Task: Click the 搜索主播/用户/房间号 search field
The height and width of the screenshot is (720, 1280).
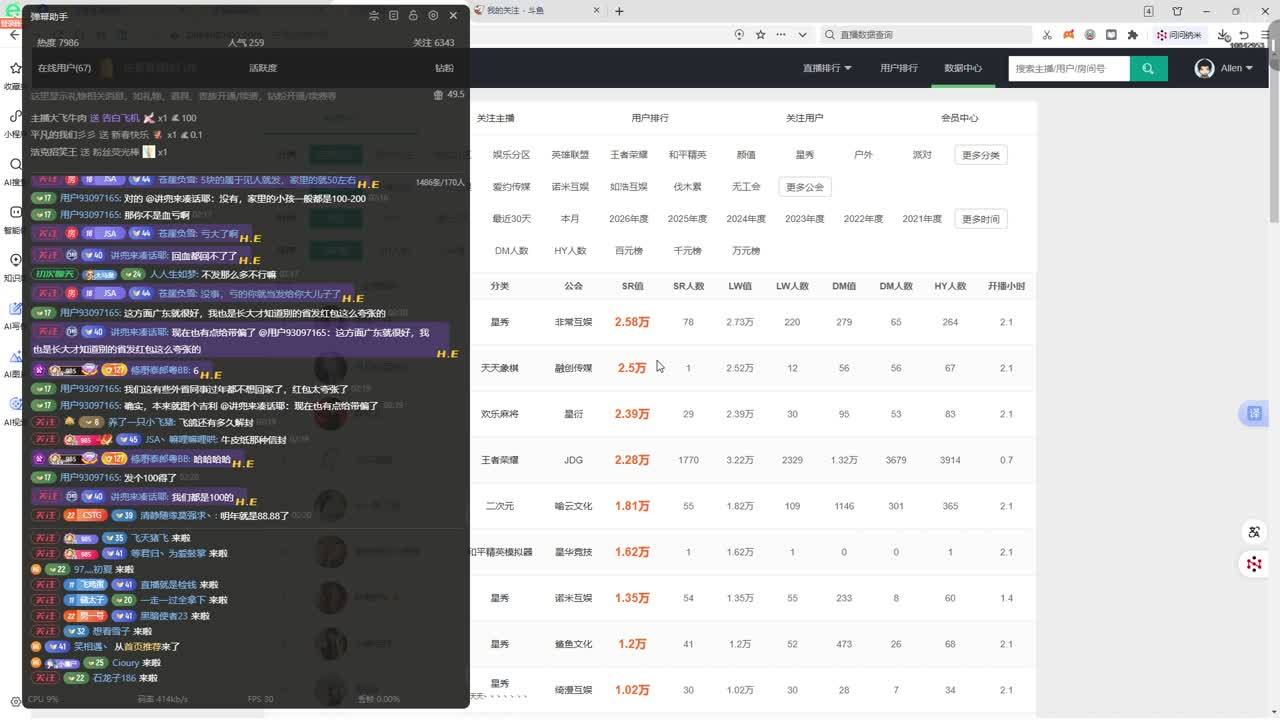Action: coord(1068,68)
